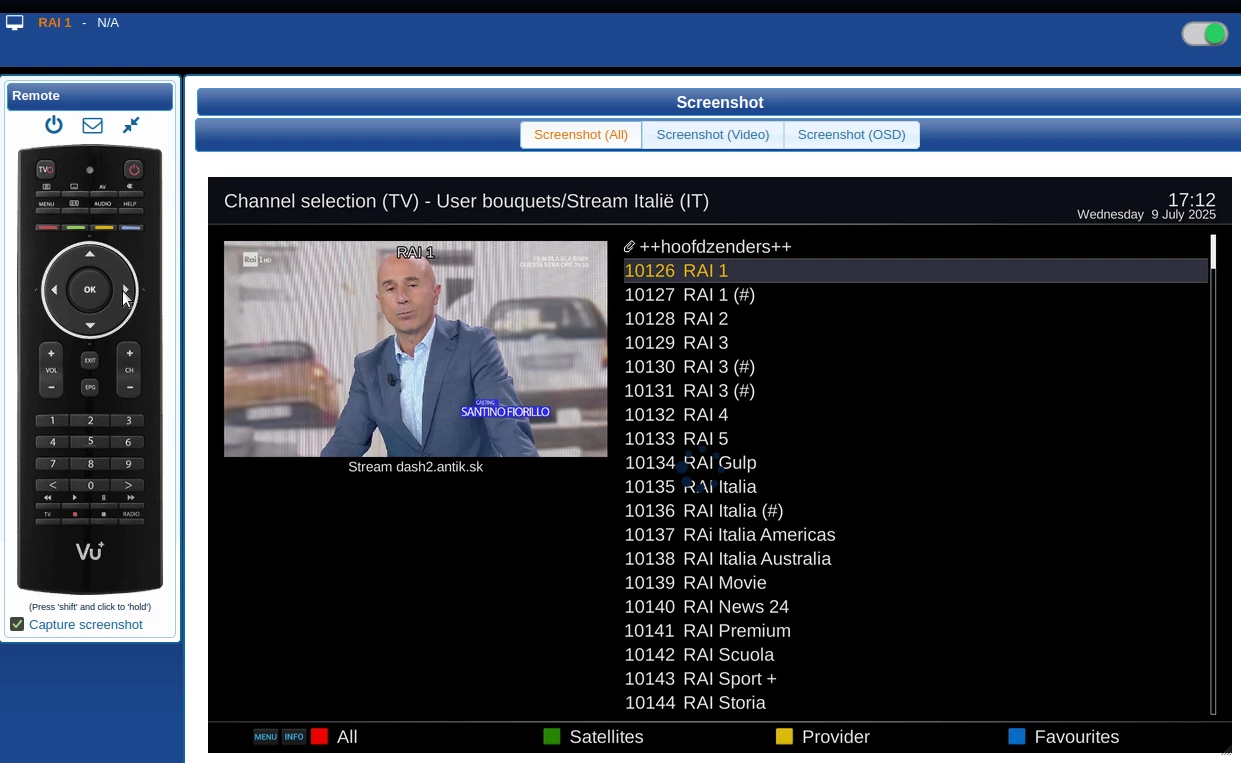The width and height of the screenshot is (1241, 763).
Task: Click the AUDIO key on the remote
Action: [102, 207]
